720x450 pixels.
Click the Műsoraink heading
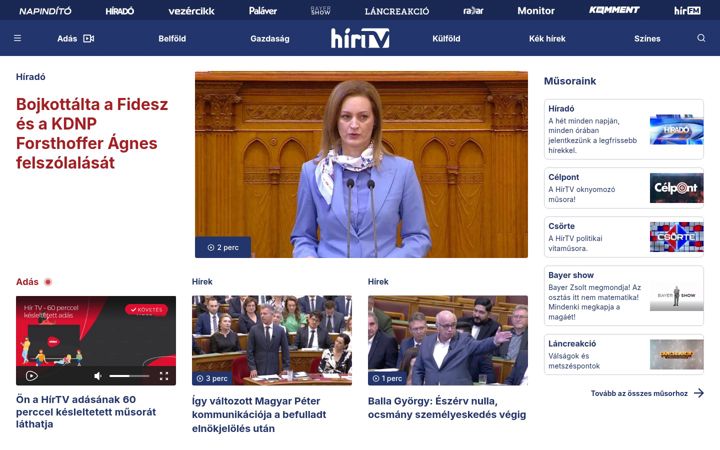(570, 81)
